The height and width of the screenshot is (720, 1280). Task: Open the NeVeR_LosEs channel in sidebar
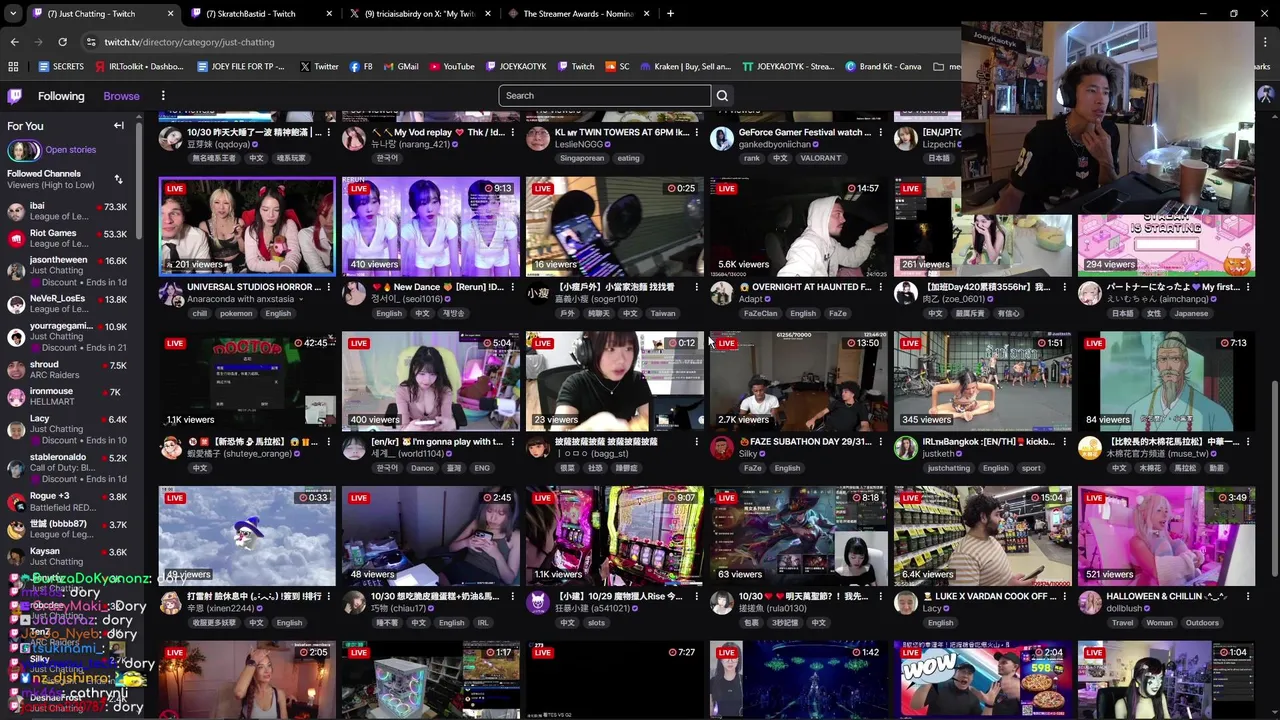point(66,304)
